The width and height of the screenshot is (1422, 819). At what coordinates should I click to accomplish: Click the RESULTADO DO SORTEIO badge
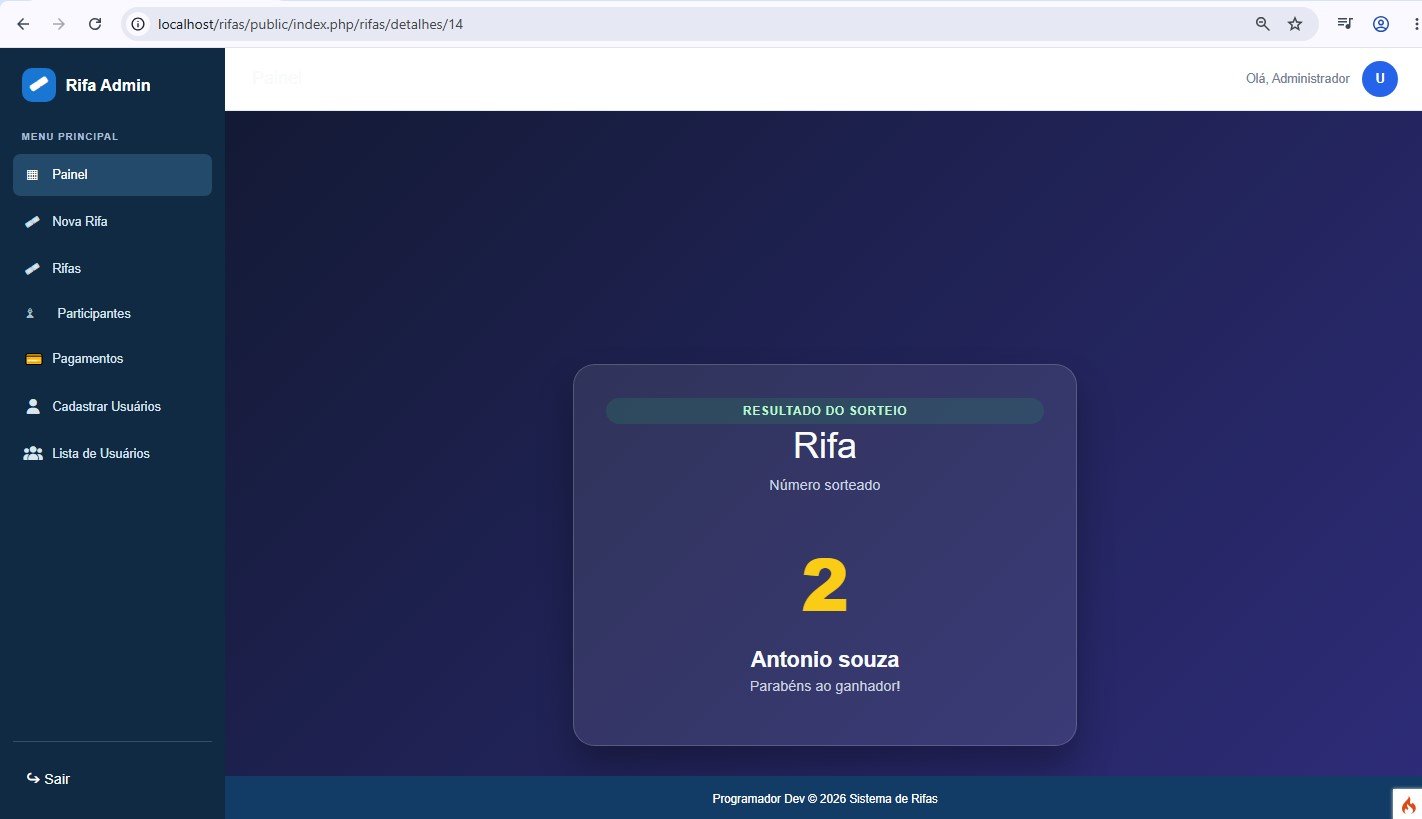point(825,411)
